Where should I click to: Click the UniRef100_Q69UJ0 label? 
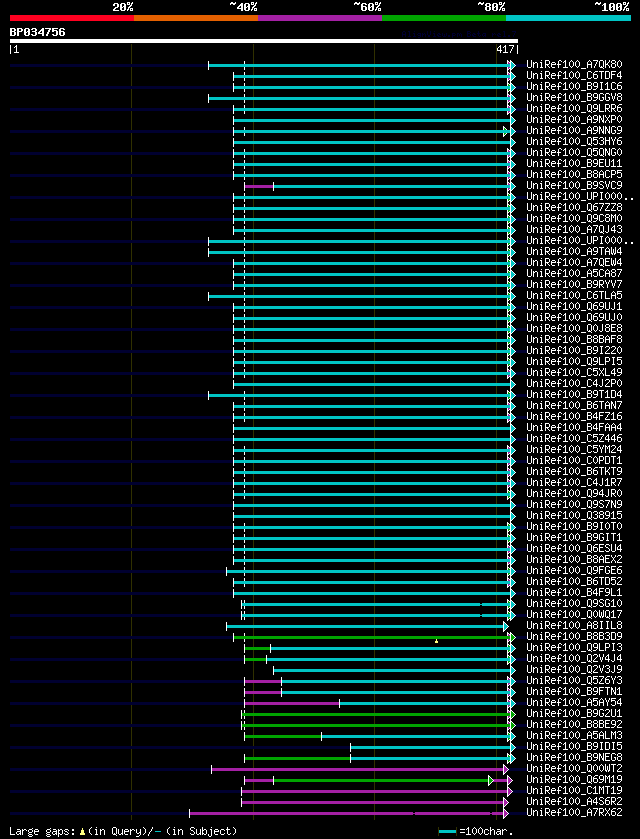pyautogui.click(x=574, y=318)
